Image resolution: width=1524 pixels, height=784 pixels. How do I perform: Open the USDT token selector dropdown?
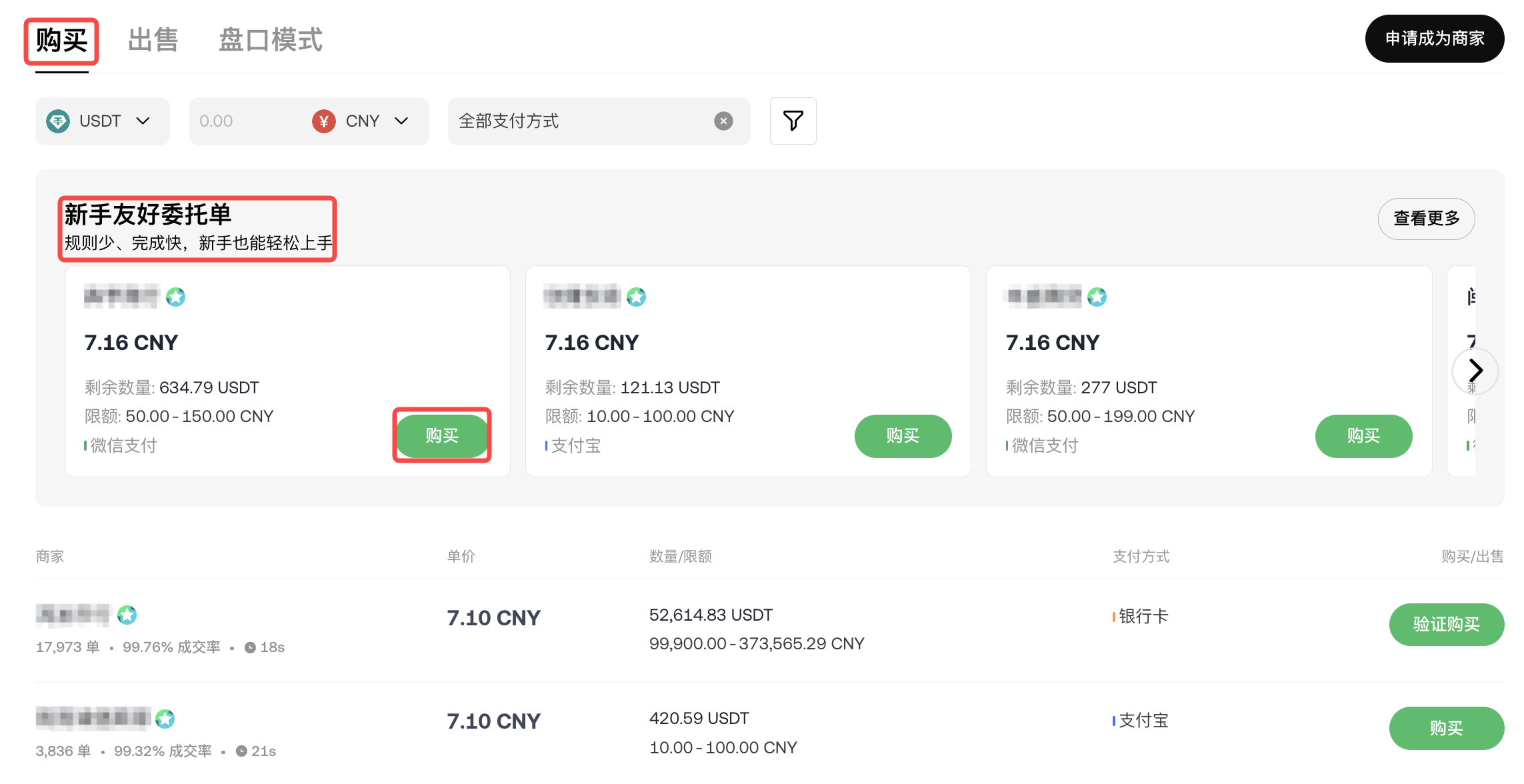[x=143, y=121]
